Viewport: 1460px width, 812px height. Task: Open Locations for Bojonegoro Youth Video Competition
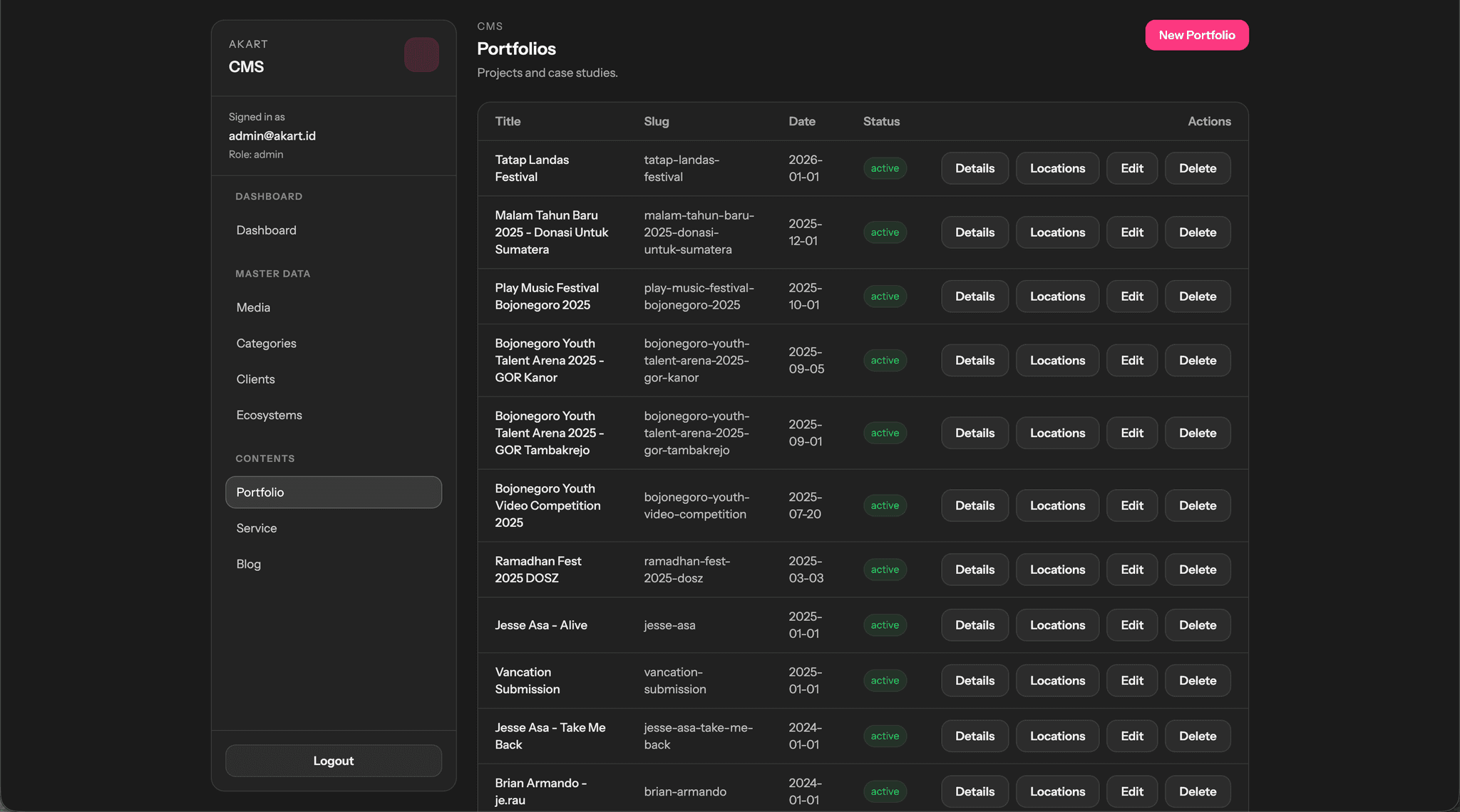click(1057, 505)
